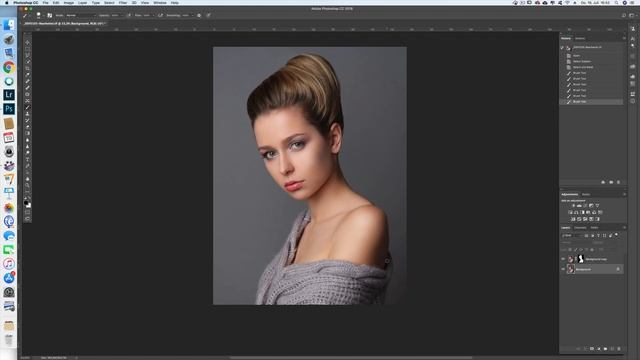Toggle layer filtering switch

(617, 235)
